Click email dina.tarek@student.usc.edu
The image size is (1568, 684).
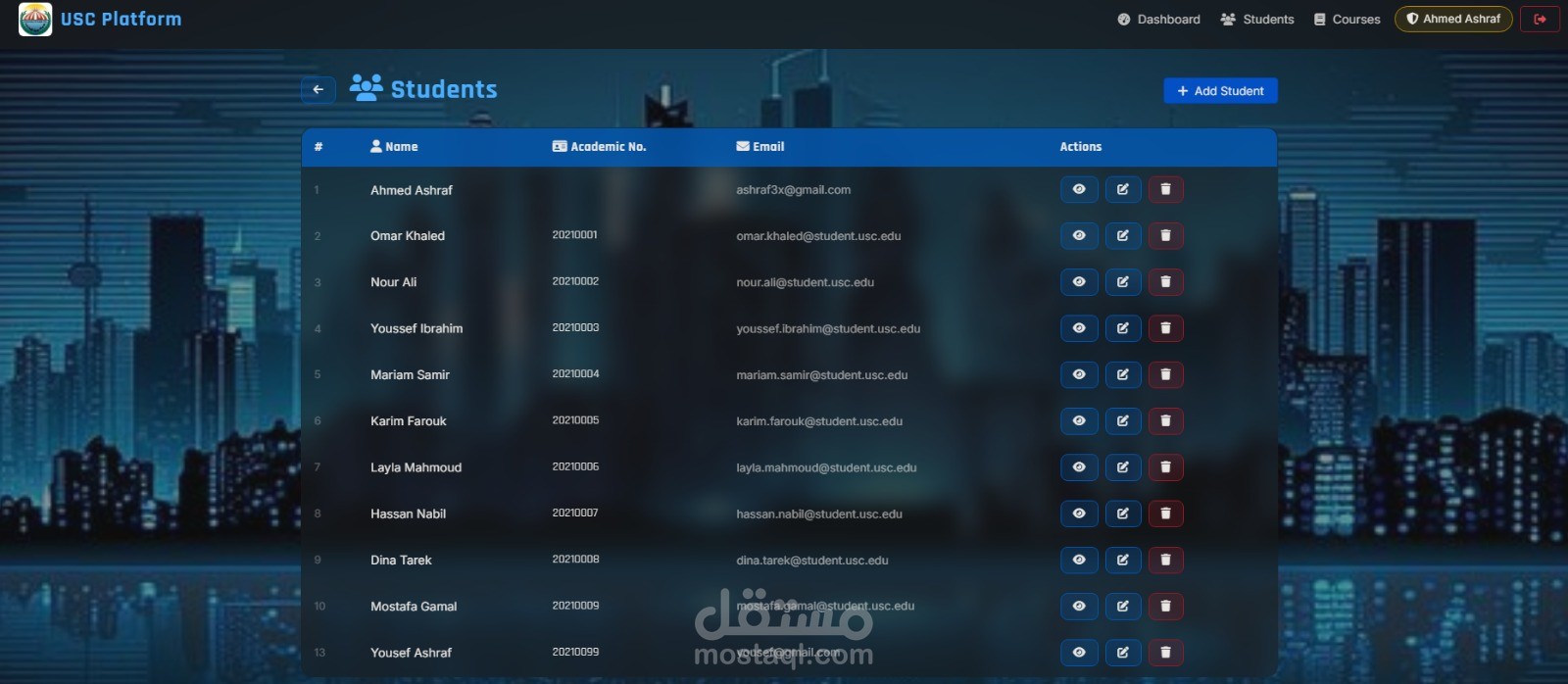pos(812,561)
